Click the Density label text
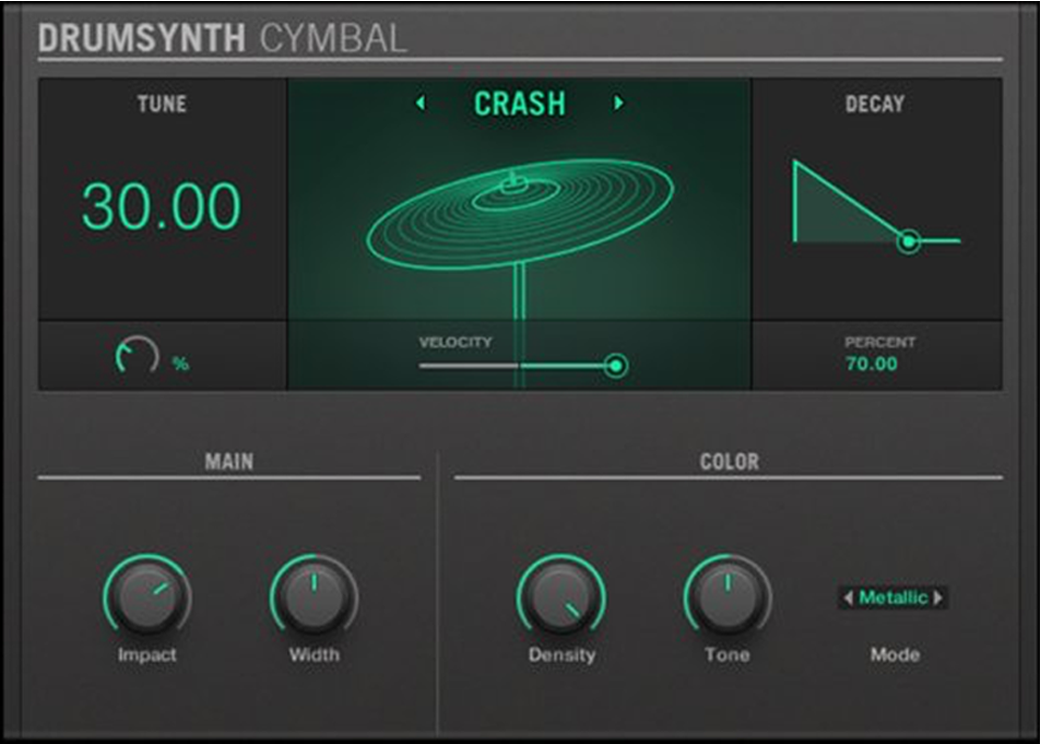 [x=562, y=655]
